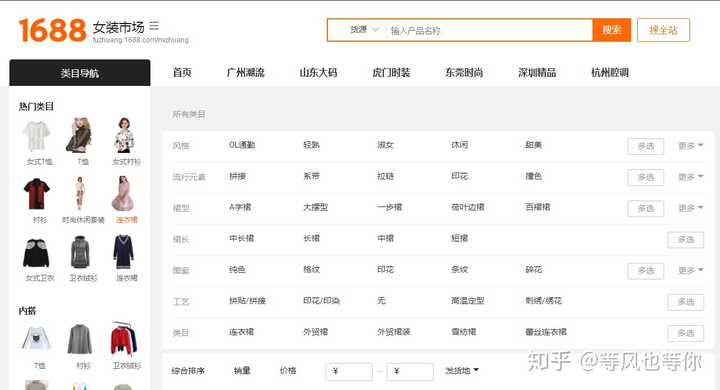Viewport: 720px width, 390px height.
Task: Focus the 输入产品名称 search field
Action: (489, 30)
